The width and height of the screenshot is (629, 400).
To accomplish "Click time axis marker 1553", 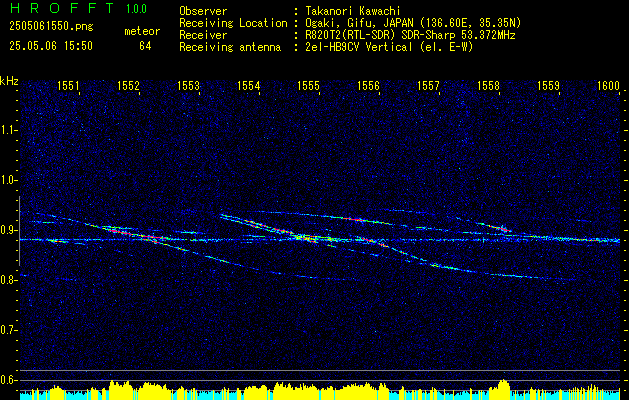I will [189, 85].
